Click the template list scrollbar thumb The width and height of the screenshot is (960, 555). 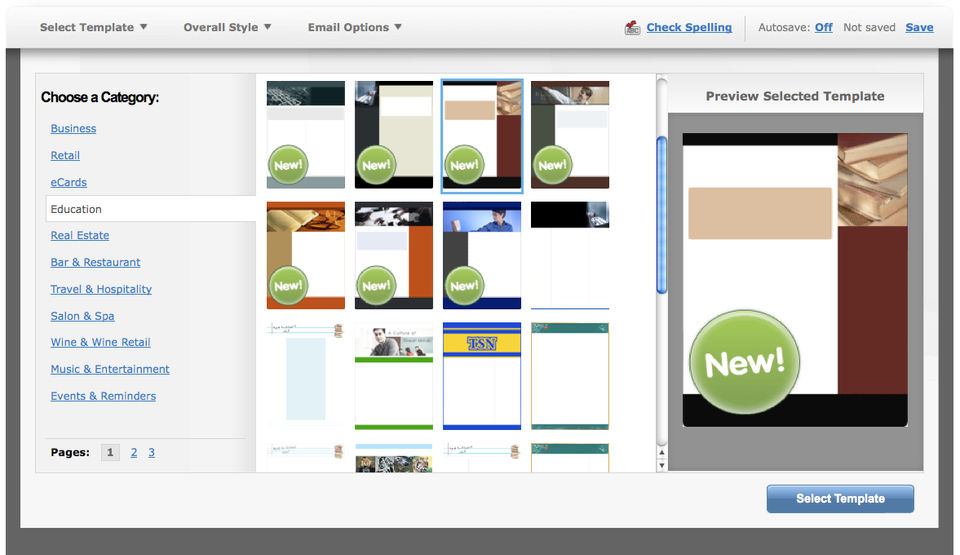(x=661, y=215)
